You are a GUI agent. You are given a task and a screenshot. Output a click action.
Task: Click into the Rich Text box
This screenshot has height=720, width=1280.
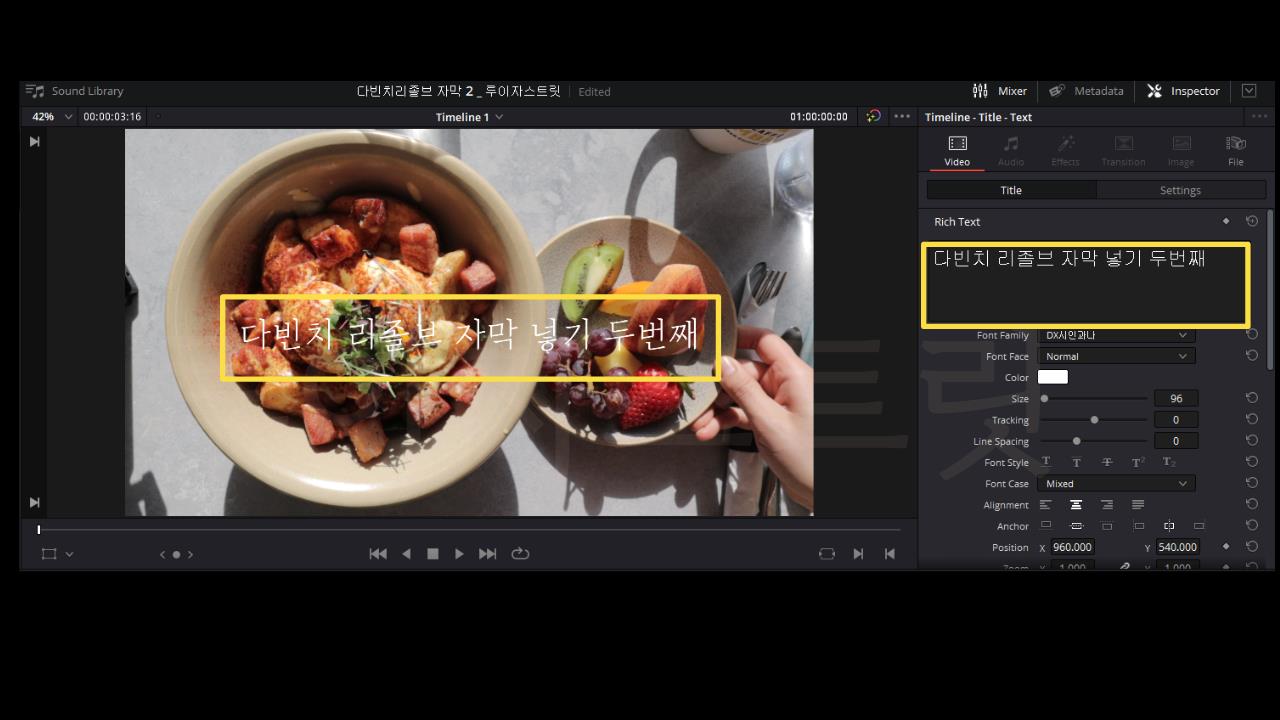coord(1085,285)
